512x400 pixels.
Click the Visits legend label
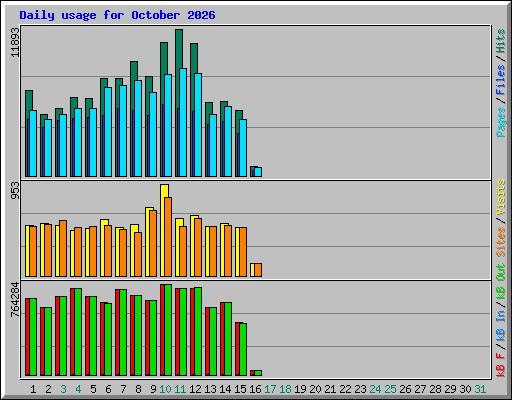(501, 198)
